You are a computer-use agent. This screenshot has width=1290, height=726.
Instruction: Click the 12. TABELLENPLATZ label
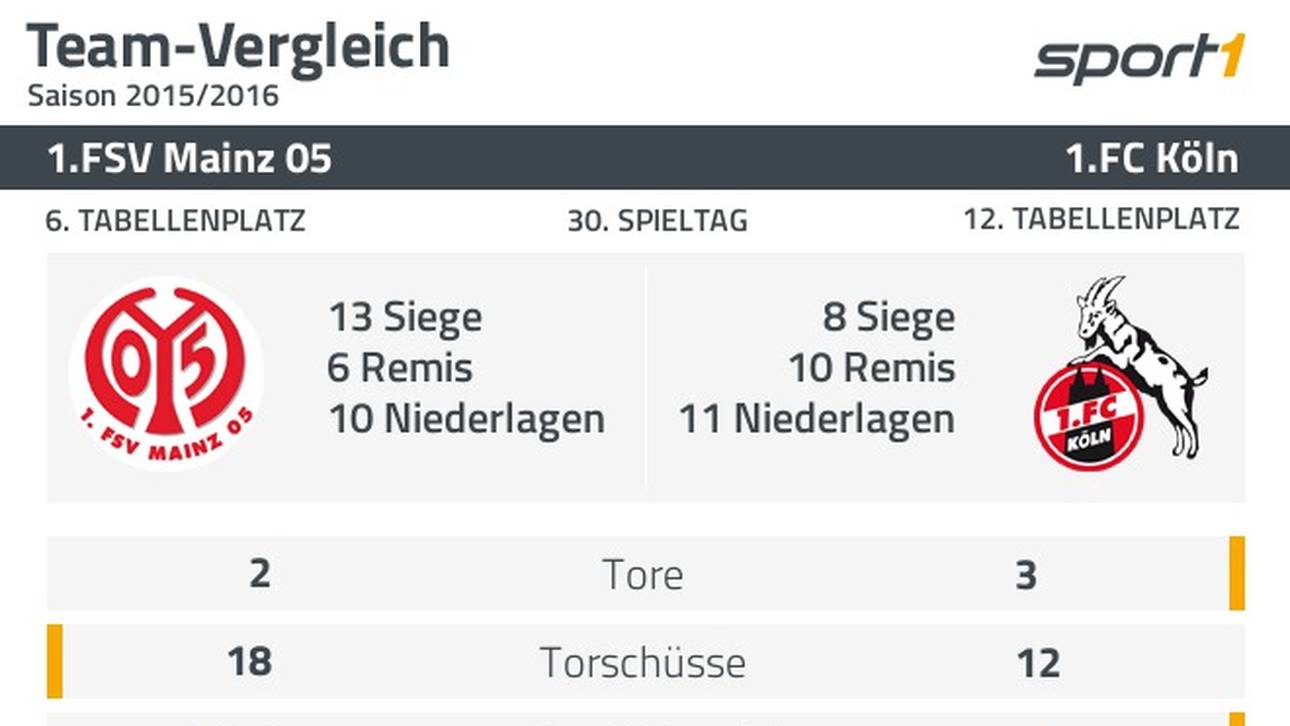coord(1101,219)
